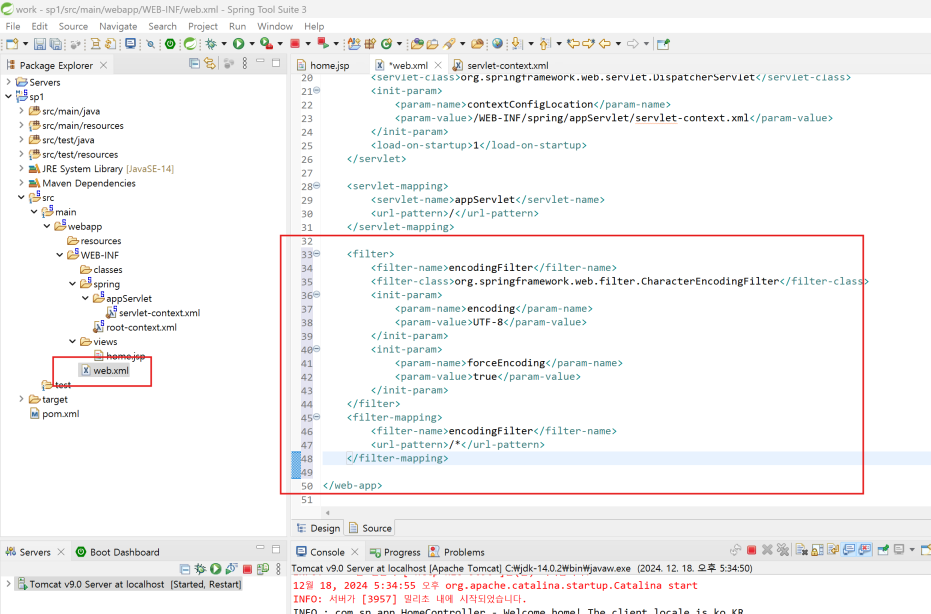This screenshot has width=931, height=614.
Task: Click the Console Terminate red square icon
Action: click(x=752, y=550)
